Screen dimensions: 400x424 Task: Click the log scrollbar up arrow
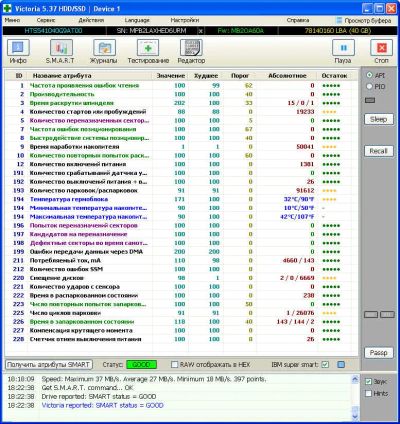[x=355, y=379]
